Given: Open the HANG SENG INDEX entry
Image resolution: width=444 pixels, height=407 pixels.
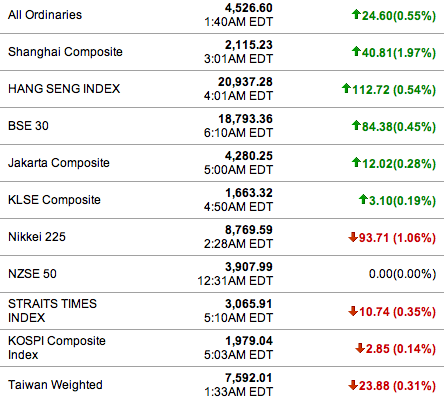Looking at the screenshot, I should tap(64, 89).
